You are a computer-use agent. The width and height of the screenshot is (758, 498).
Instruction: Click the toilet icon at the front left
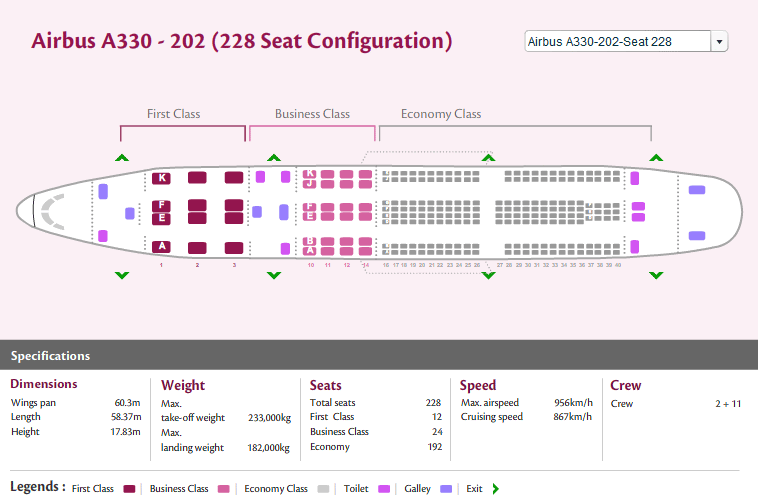click(x=103, y=236)
